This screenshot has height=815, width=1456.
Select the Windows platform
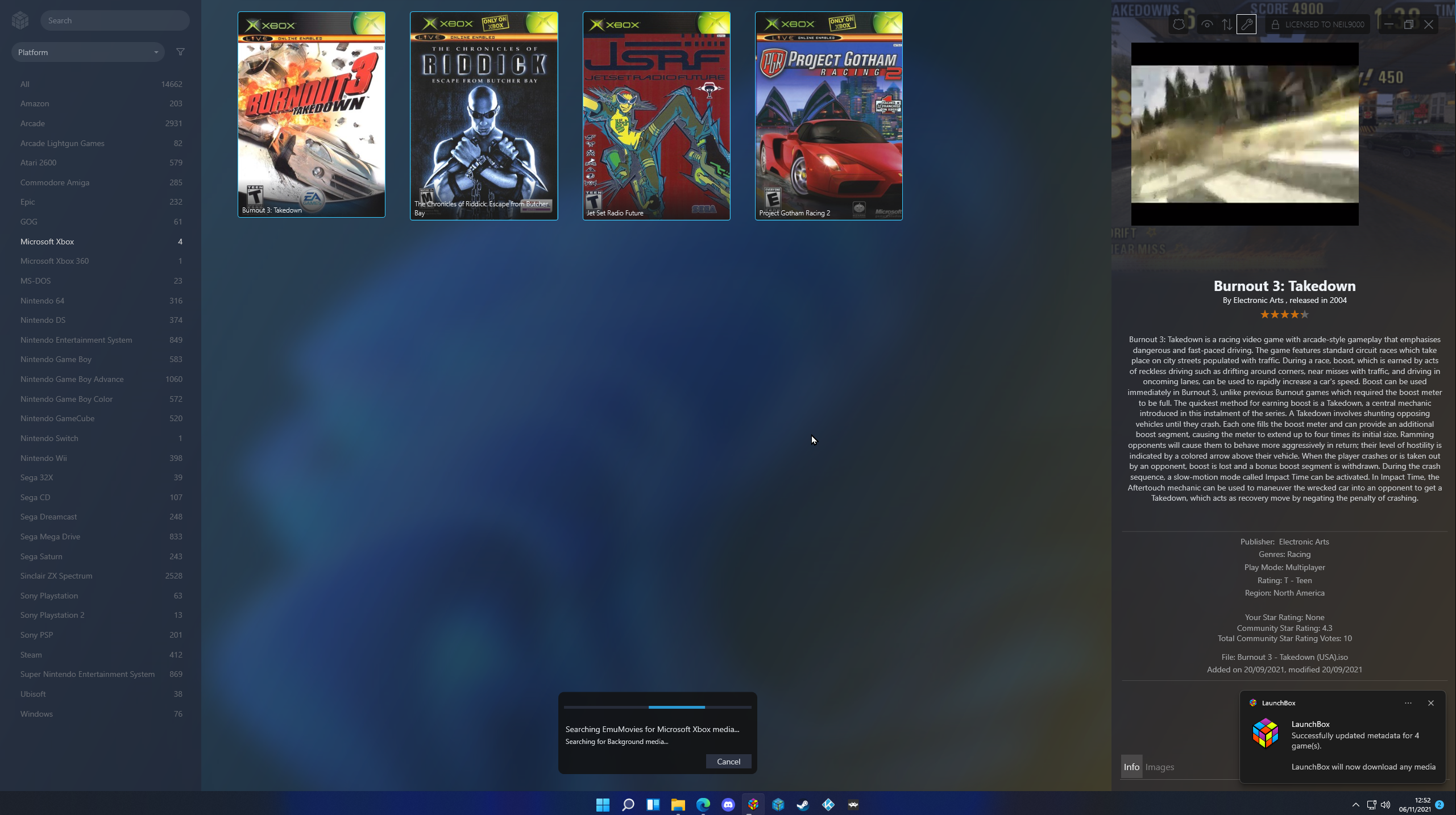[x=101, y=714]
